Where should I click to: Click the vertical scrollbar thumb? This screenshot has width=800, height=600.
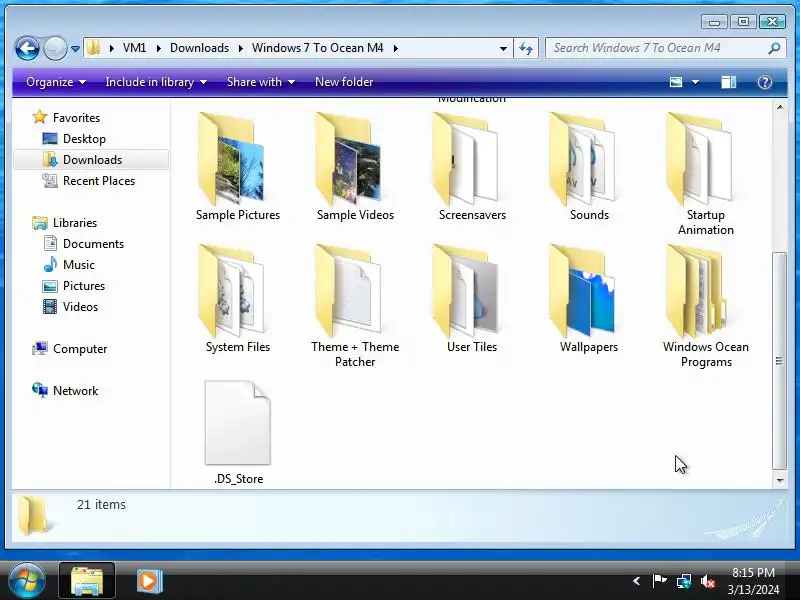pyautogui.click(x=779, y=360)
